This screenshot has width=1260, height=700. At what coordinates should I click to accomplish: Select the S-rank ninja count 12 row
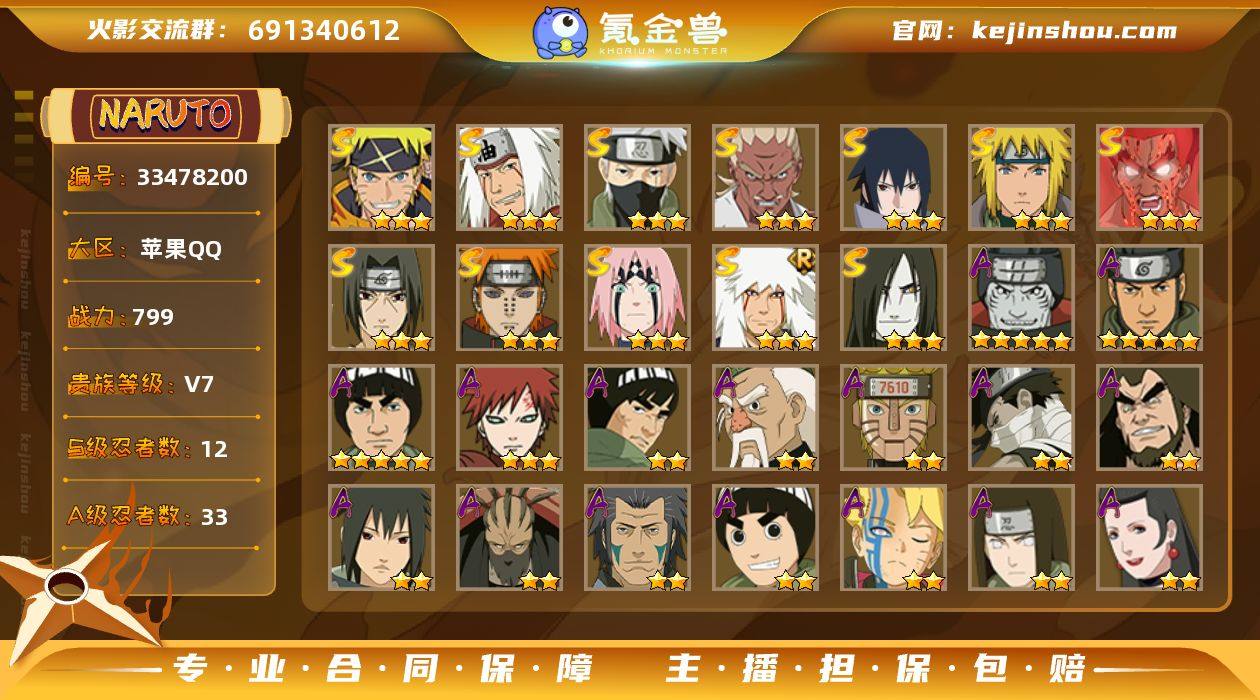(x=162, y=449)
